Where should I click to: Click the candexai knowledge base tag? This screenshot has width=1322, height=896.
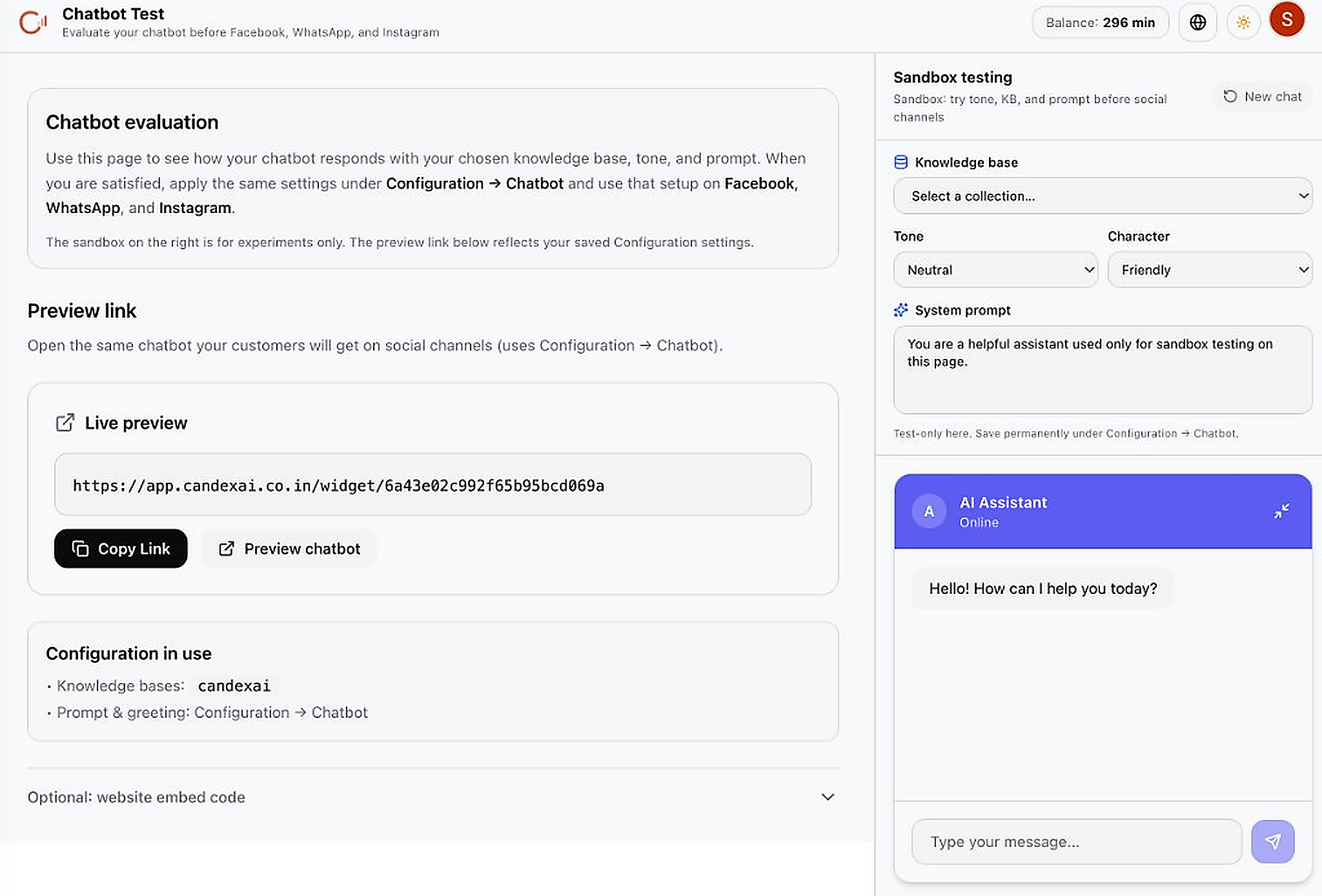coord(234,686)
